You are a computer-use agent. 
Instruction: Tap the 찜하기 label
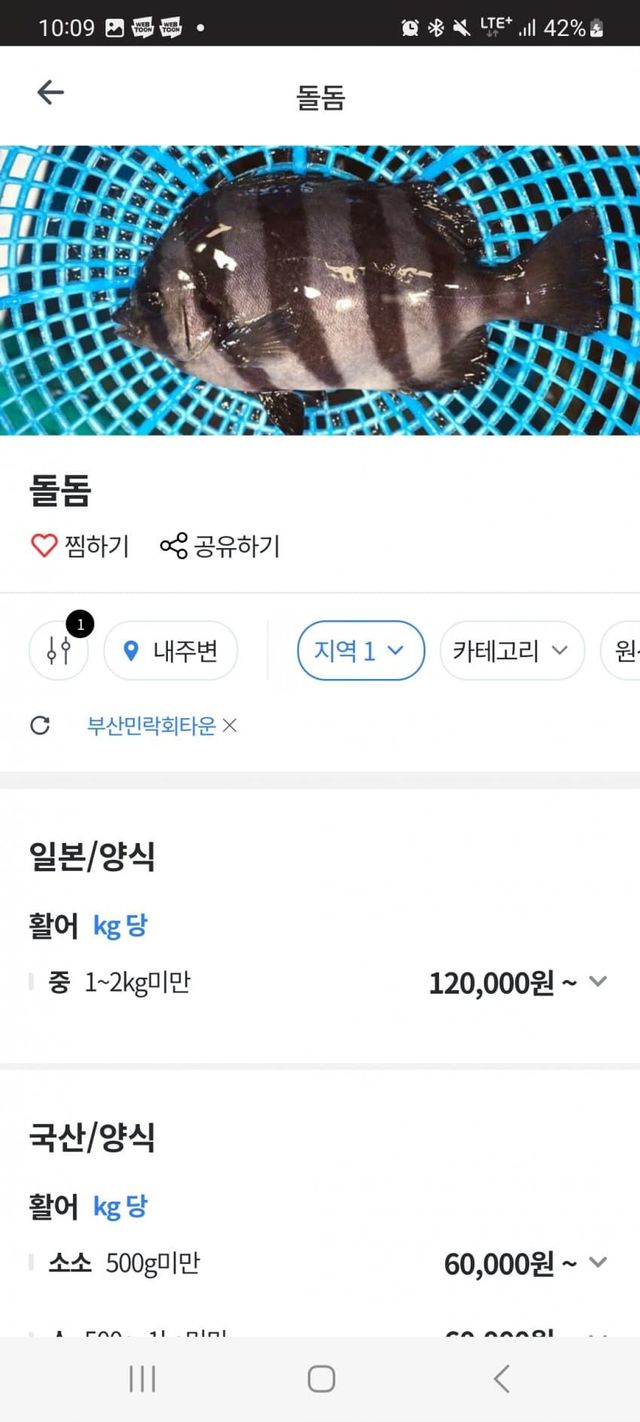coord(97,546)
